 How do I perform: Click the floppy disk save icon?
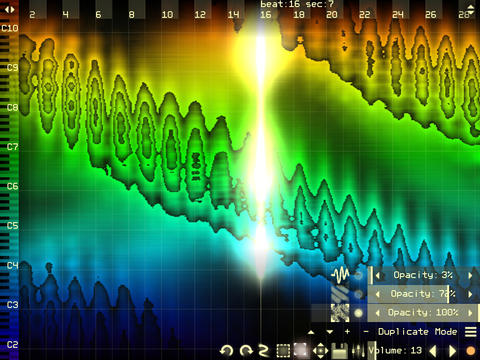[x=340, y=351]
